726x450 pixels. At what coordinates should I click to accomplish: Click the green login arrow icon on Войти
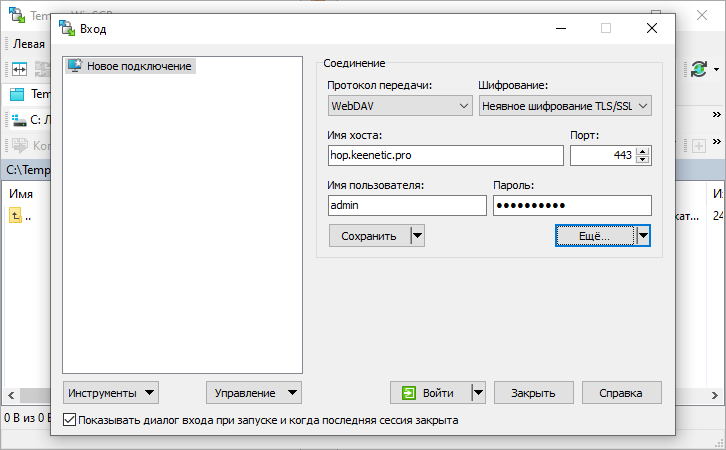pos(408,393)
